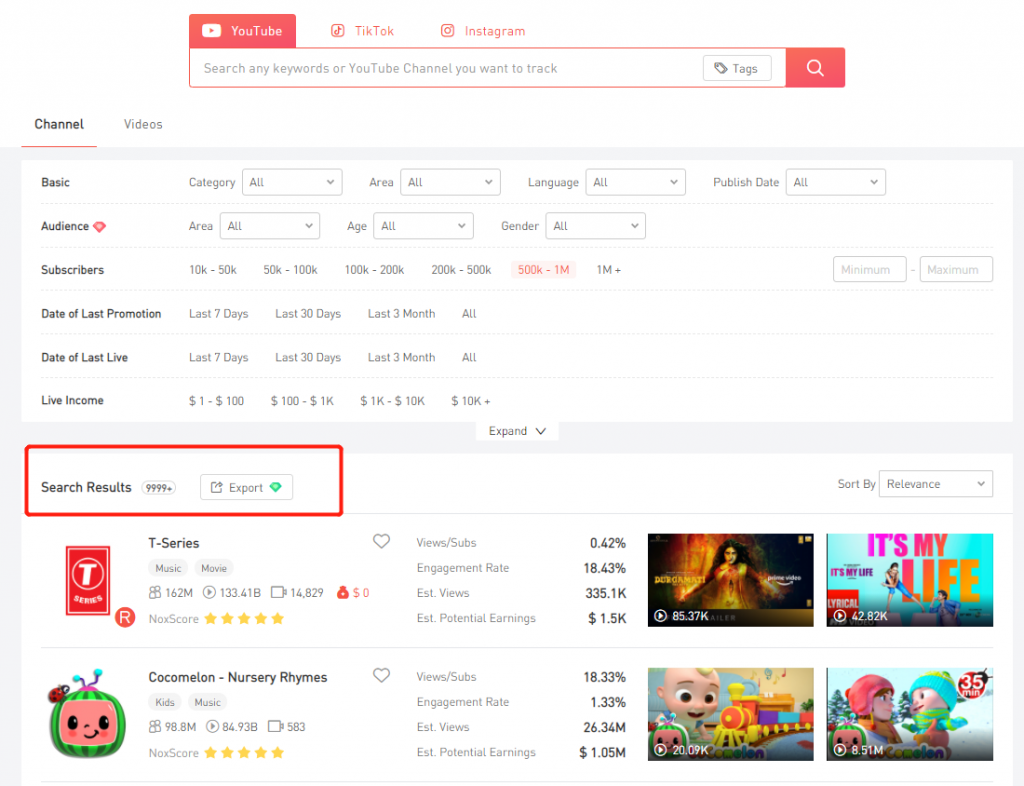Open the Audience Gender dropdown
The width and height of the screenshot is (1024, 786).
tap(596, 226)
